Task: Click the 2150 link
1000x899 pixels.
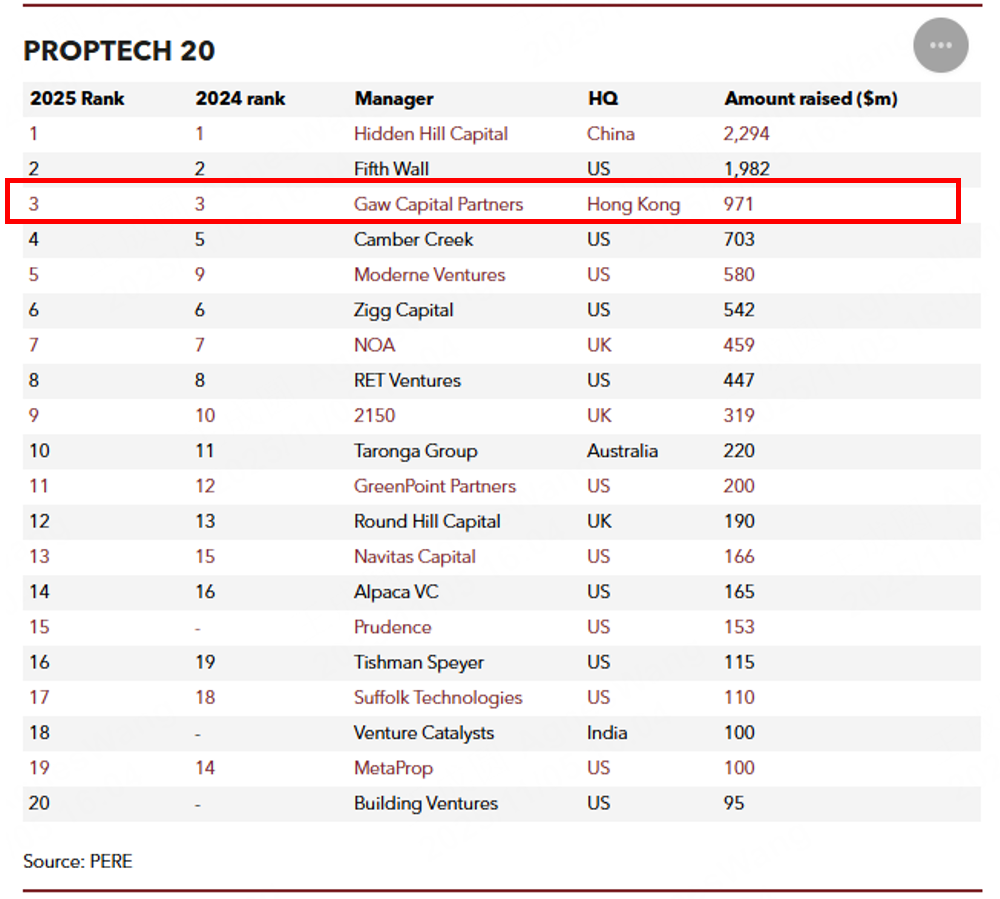Action: (375, 415)
